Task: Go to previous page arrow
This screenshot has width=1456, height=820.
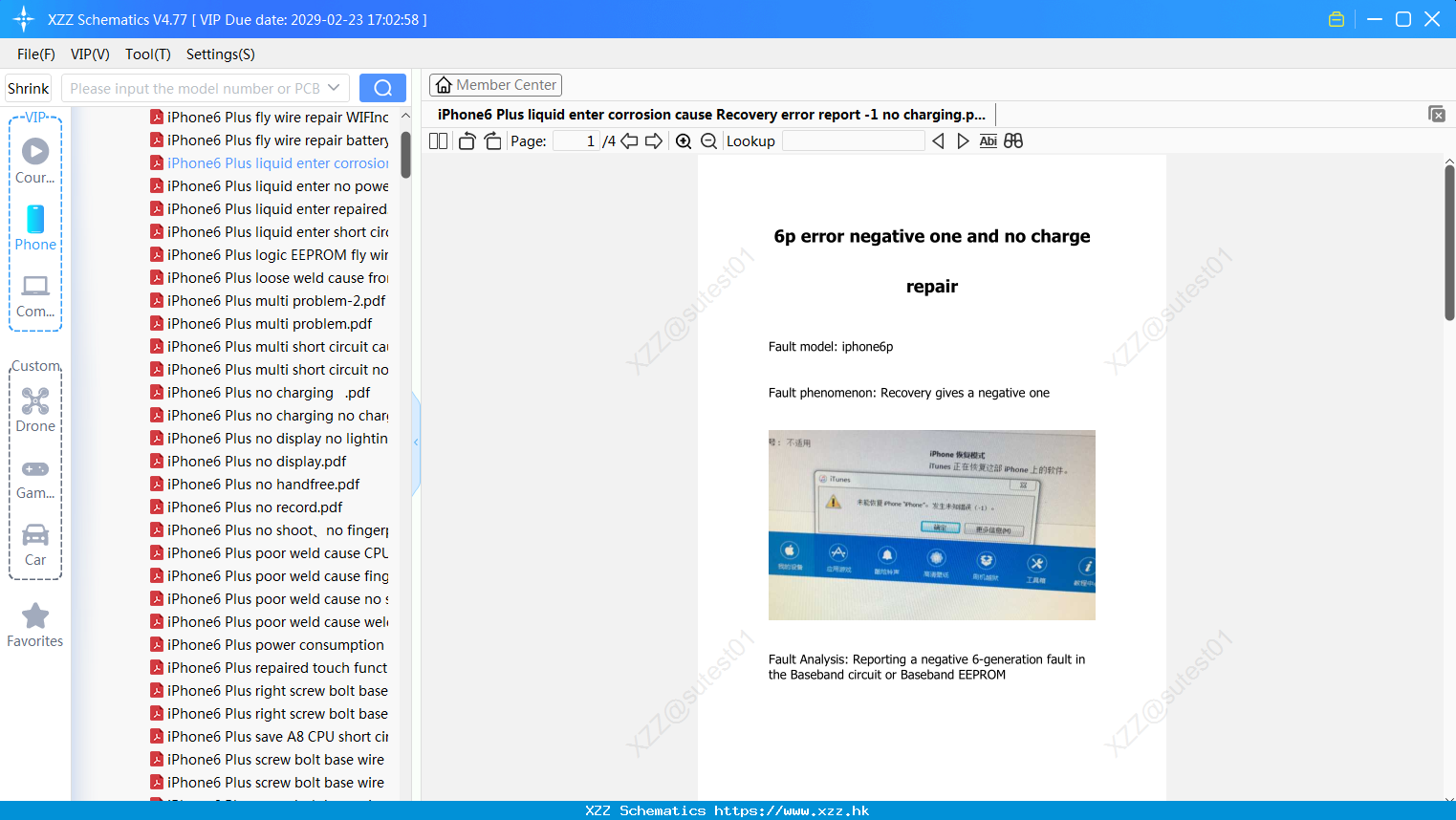Action: (x=629, y=141)
